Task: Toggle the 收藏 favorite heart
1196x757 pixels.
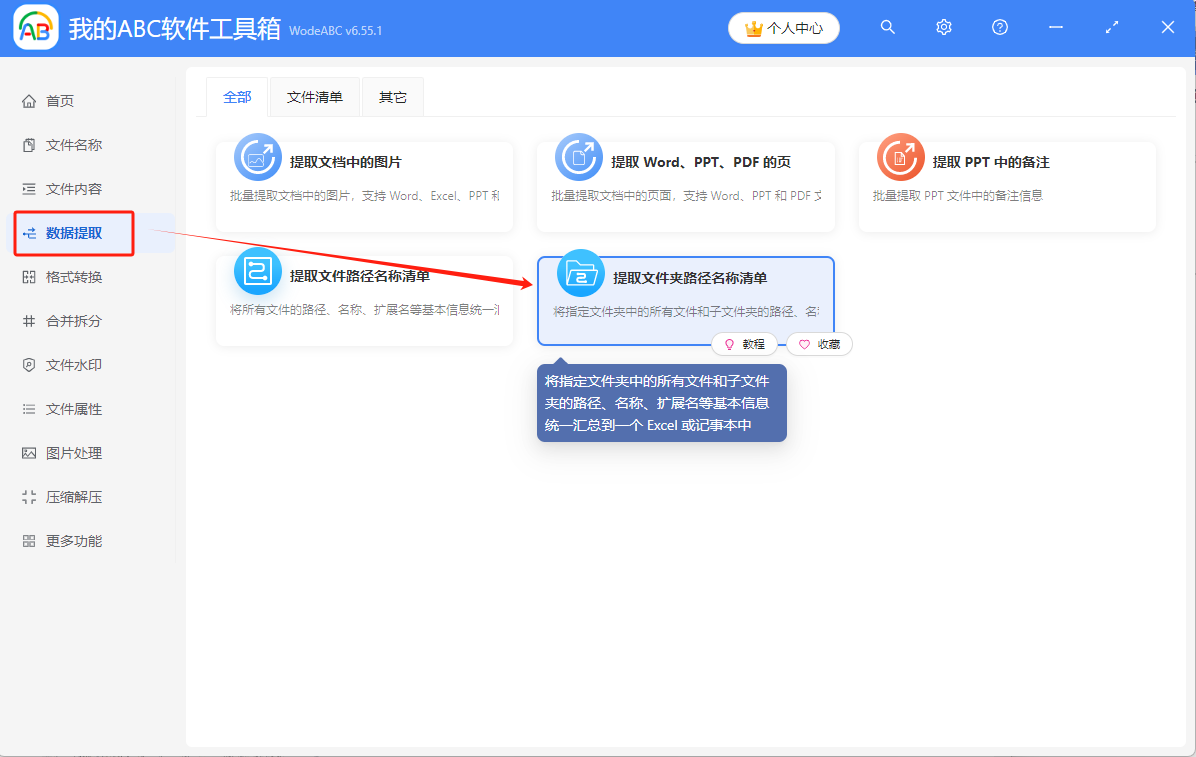Action: pyautogui.click(x=819, y=343)
